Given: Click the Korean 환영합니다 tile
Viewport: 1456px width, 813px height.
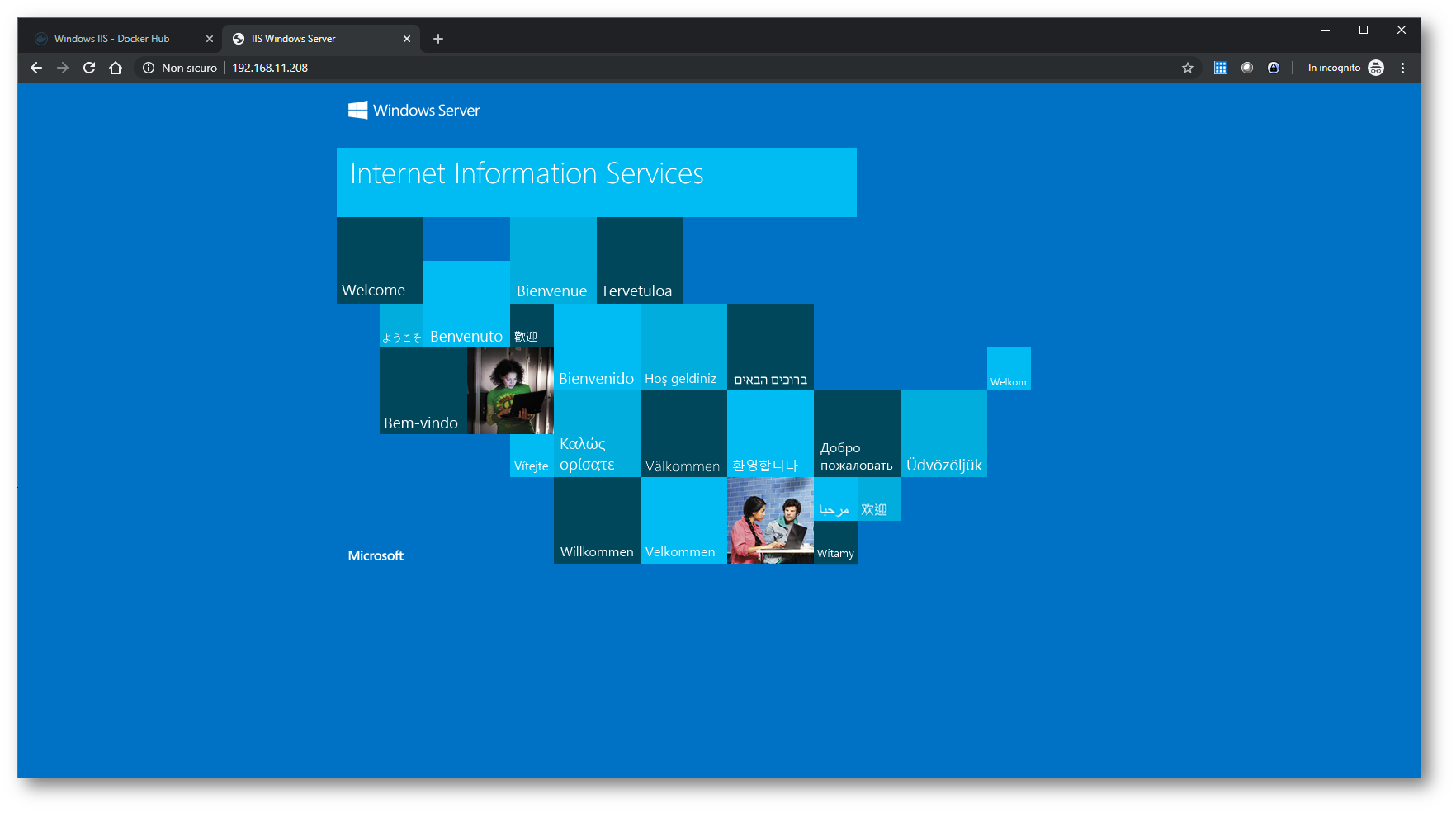Looking at the screenshot, I should tap(770, 433).
